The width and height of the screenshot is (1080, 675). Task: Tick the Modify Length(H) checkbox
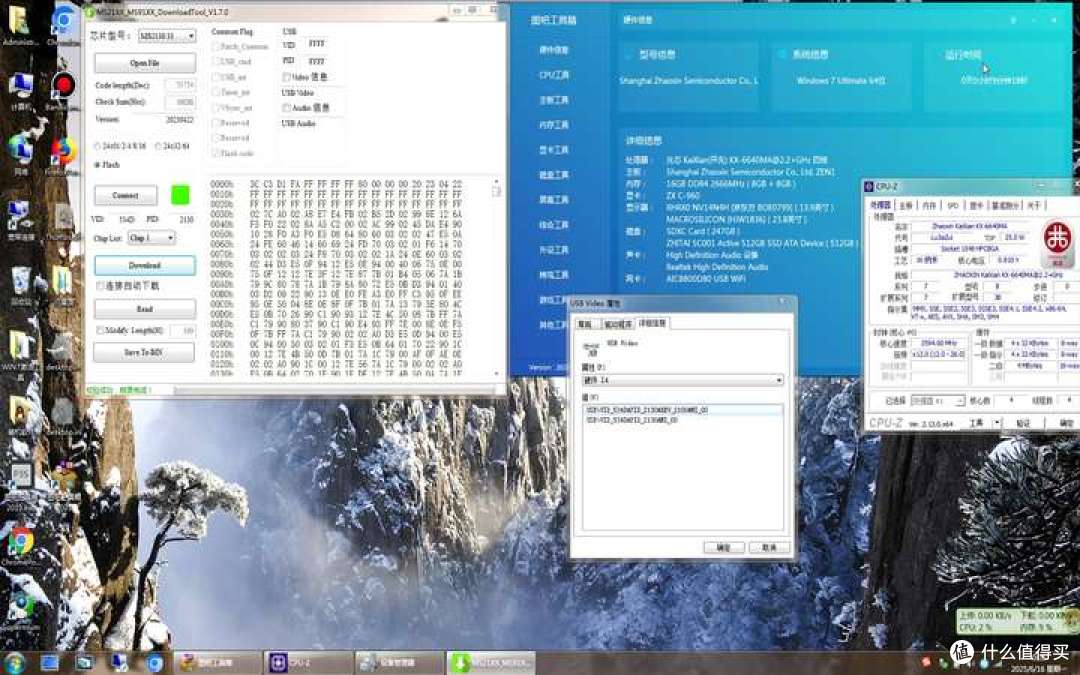click(101, 331)
